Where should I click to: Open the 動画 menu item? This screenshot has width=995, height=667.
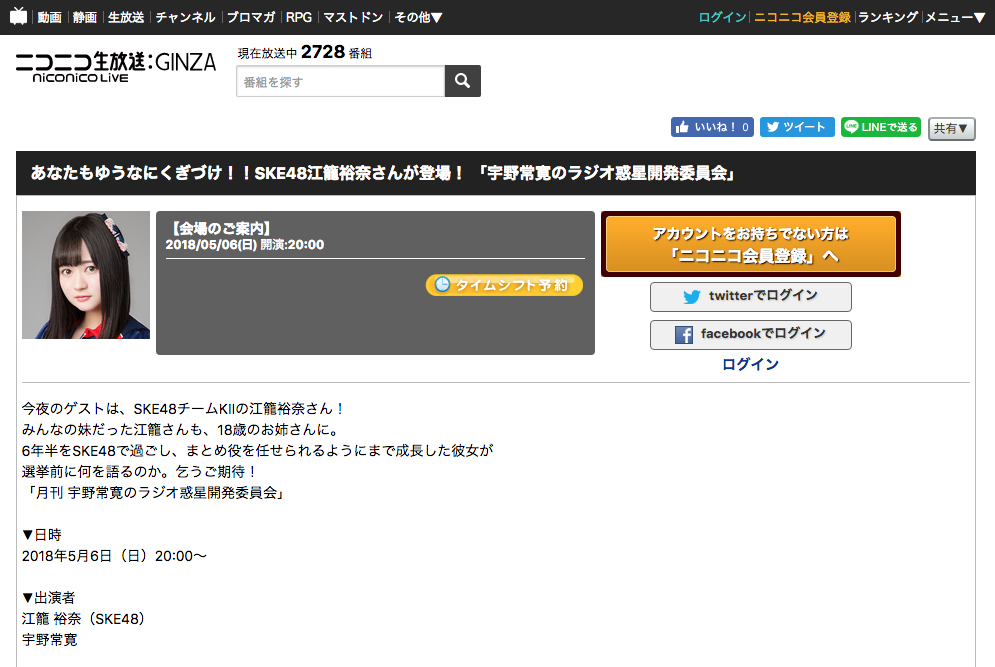coord(49,17)
